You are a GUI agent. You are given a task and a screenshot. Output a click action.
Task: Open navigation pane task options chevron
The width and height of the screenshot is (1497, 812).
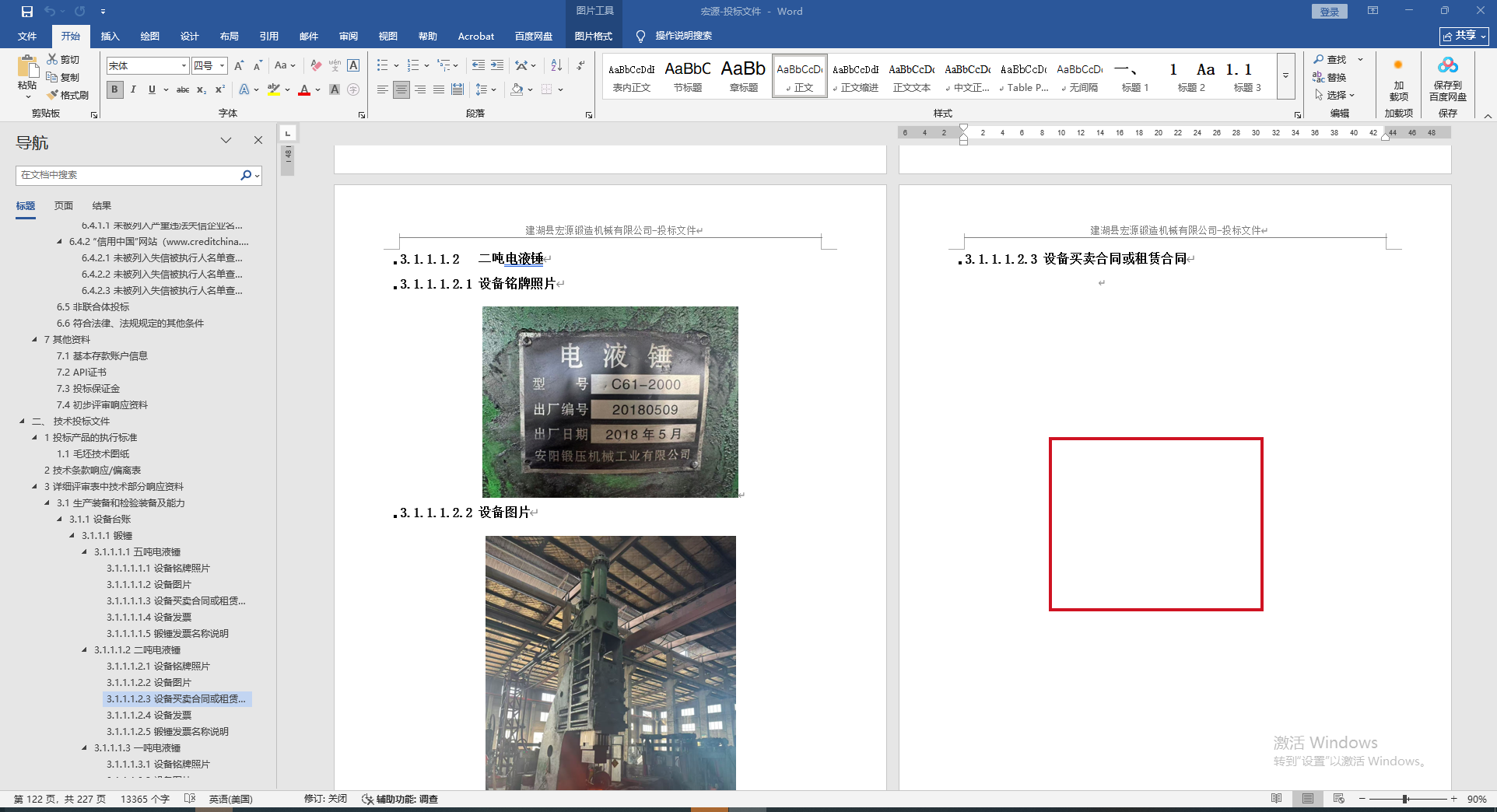226,140
